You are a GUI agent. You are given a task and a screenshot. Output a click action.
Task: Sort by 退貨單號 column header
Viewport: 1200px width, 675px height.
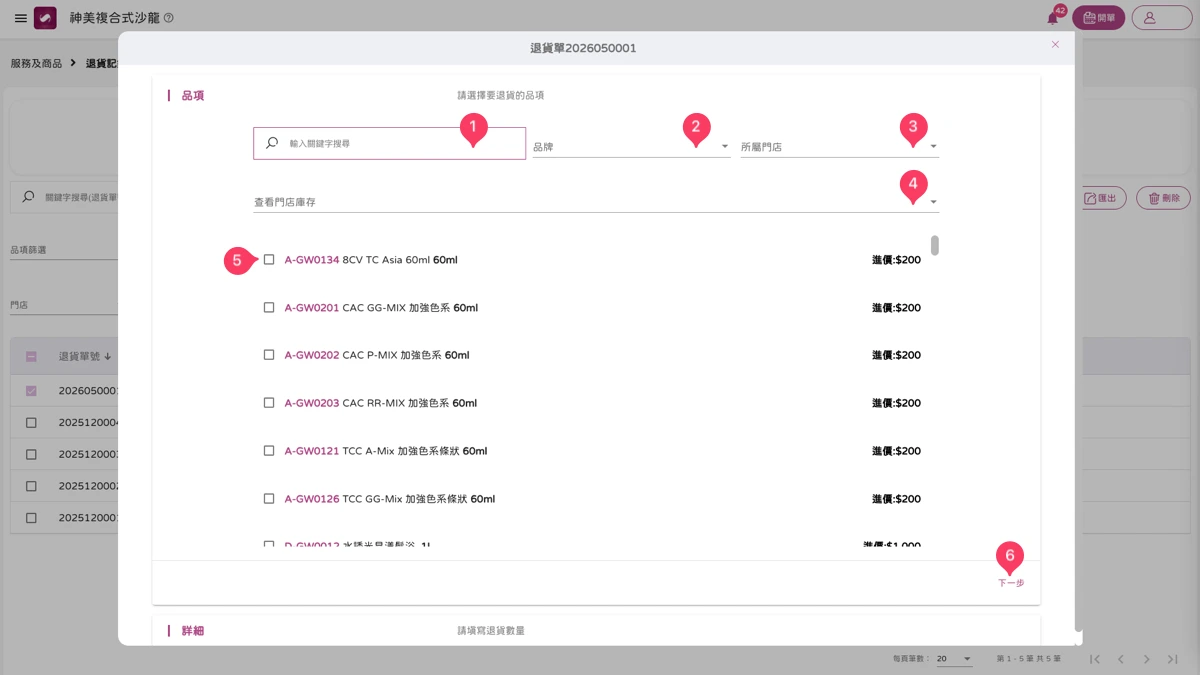pos(85,356)
